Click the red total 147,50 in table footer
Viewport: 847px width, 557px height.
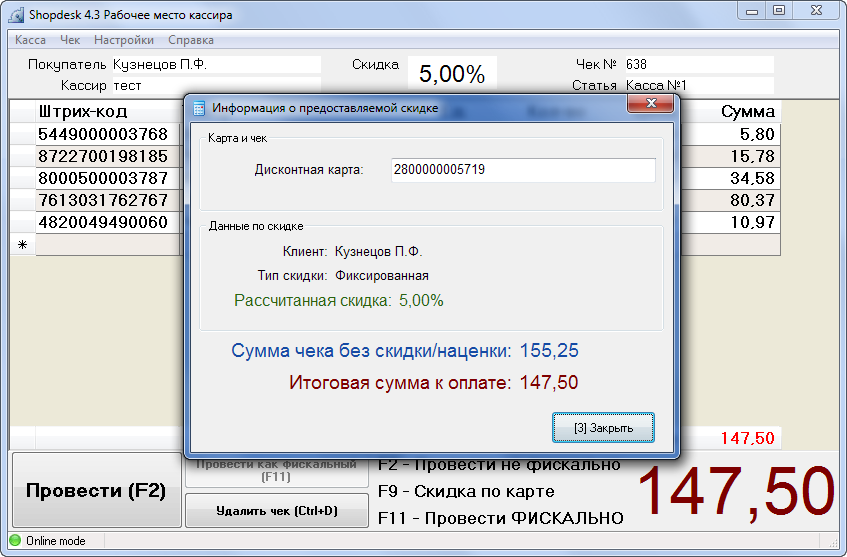(748, 438)
